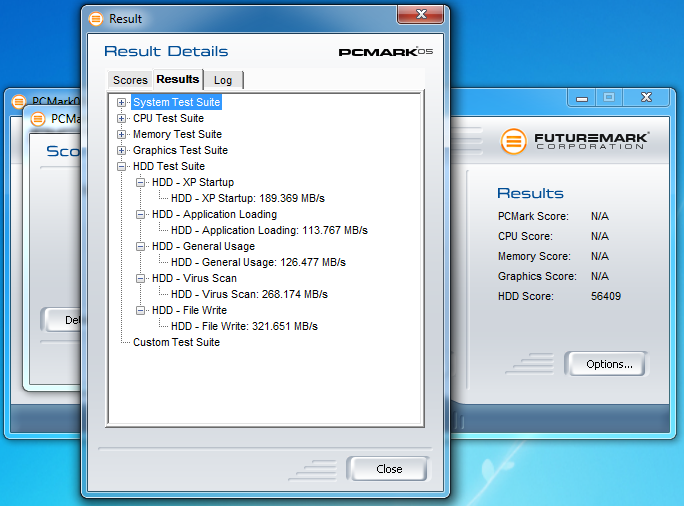Collapse the HDD - Virus Scan node
The height and width of the screenshot is (506, 684).
click(140, 278)
